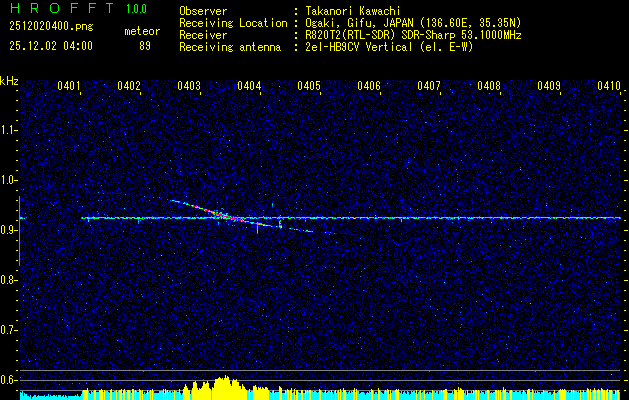Click time marker 0403
The height and width of the screenshot is (400, 629).
coord(189,86)
